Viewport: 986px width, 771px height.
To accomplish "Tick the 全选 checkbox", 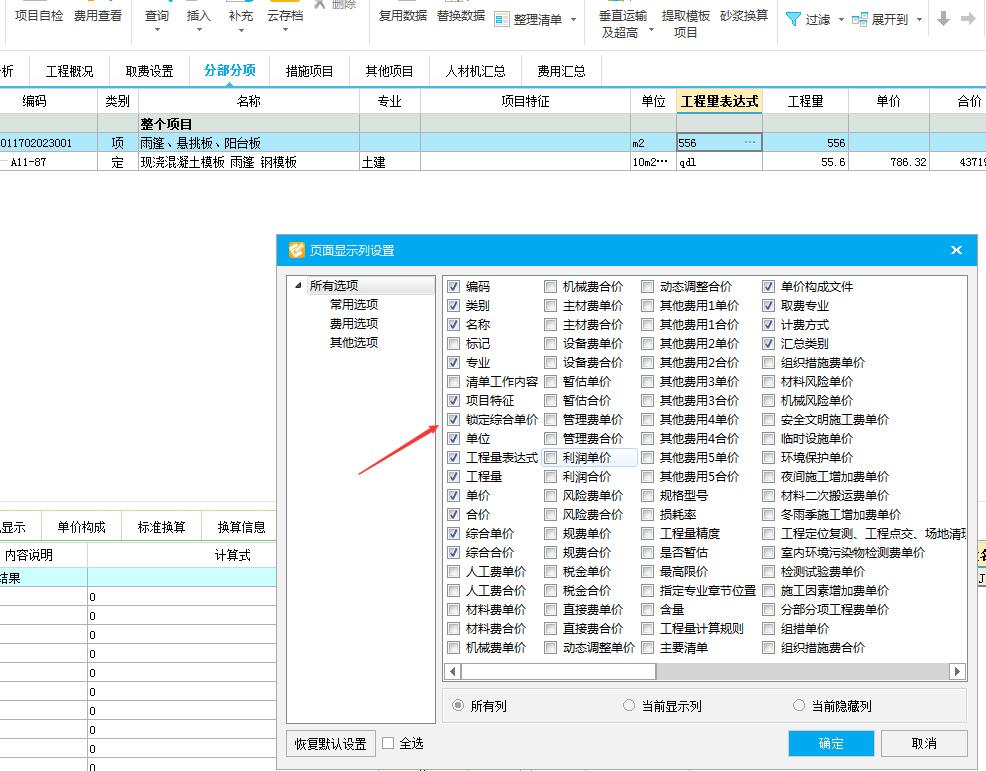I will click(388, 743).
